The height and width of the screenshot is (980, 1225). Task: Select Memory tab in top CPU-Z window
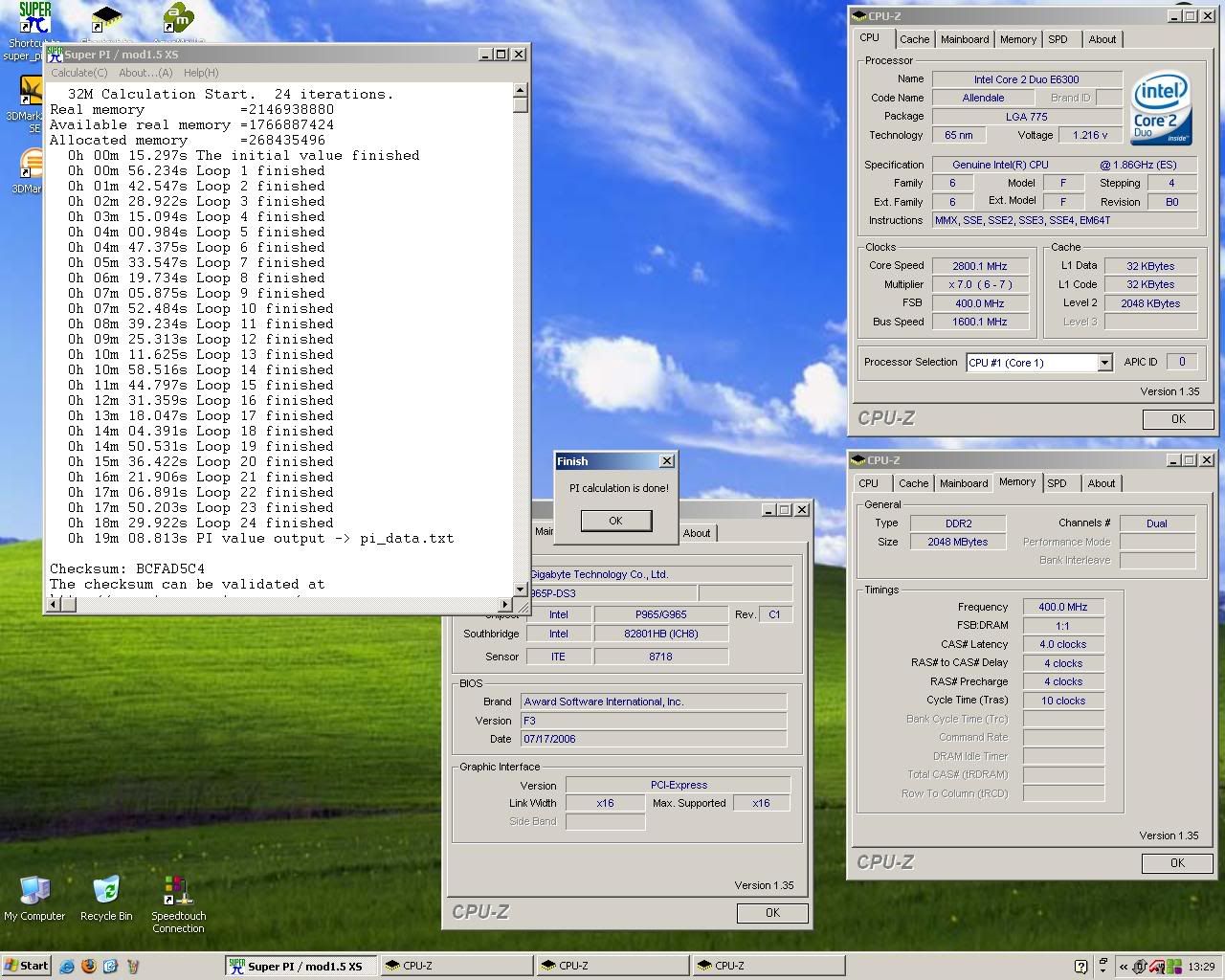(x=1018, y=39)
